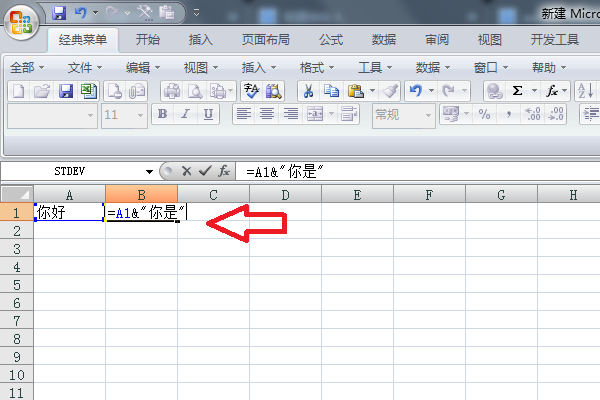Viewport: 600px width, 400px height.
Task: Increase decimal places icon
Action: pyautogui.click(x=533, y=114)
